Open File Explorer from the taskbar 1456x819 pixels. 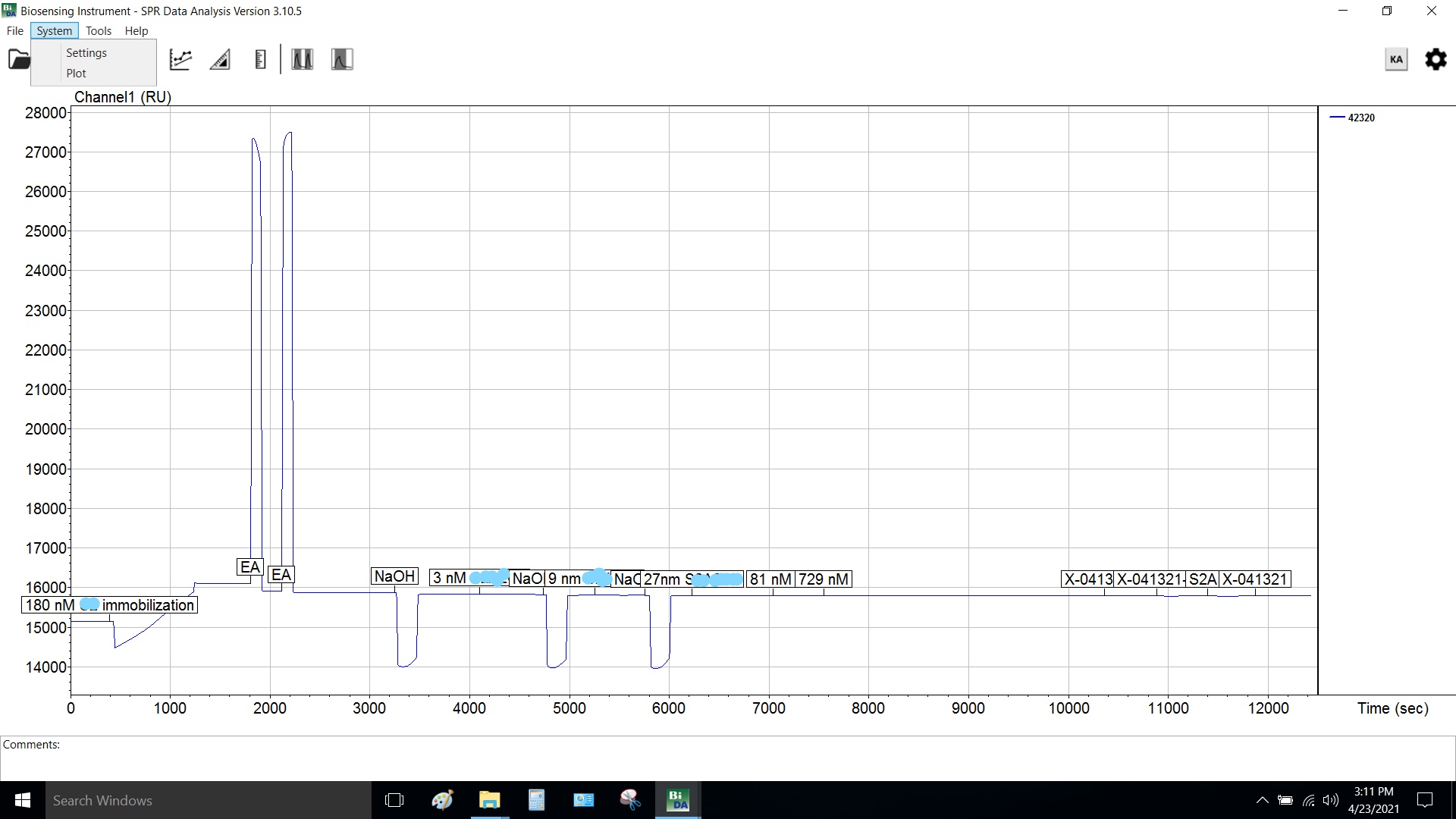tap(490, 800)
